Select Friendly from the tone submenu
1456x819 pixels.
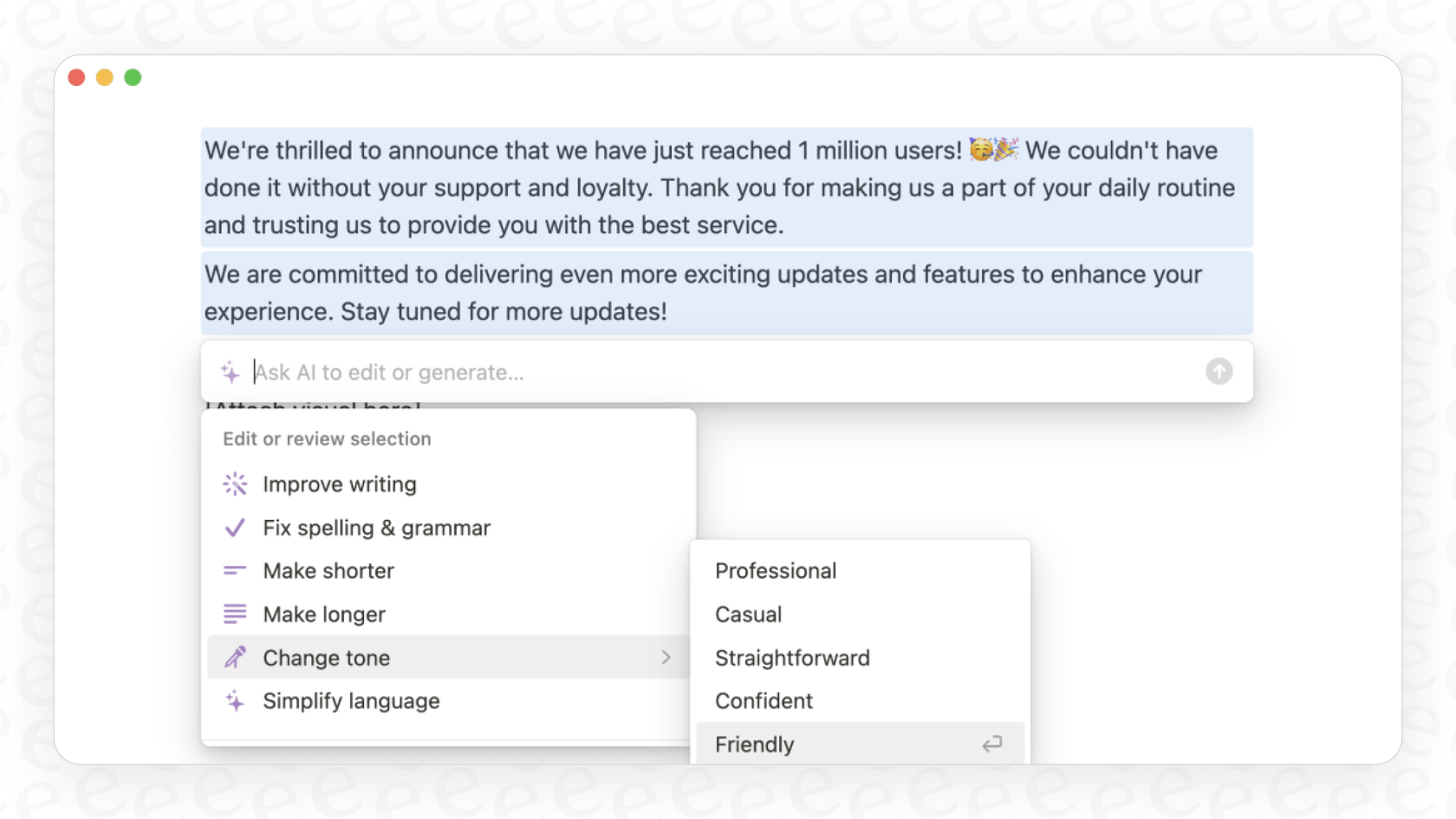tap(753, 744)
